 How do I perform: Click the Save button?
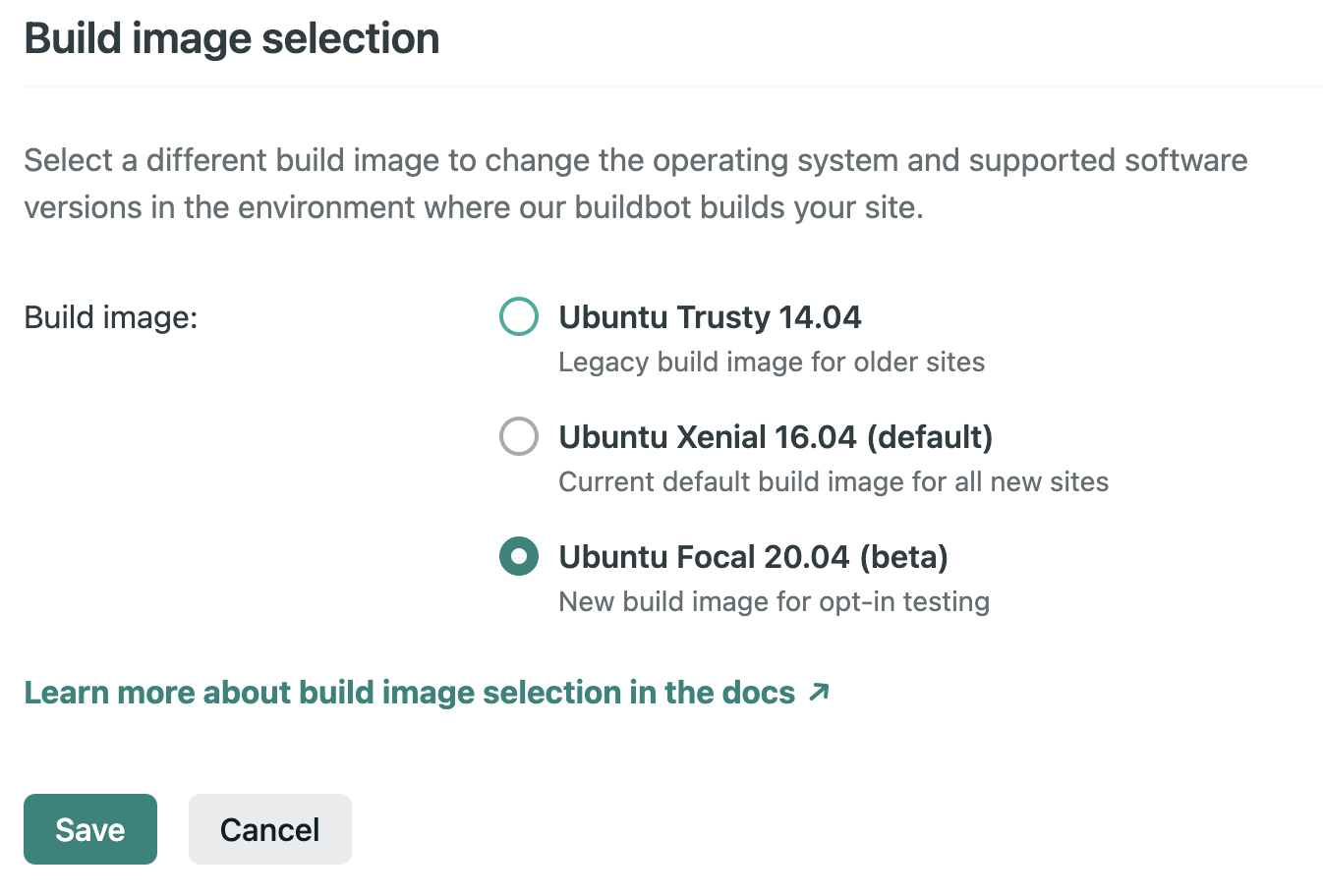[89, 828]
